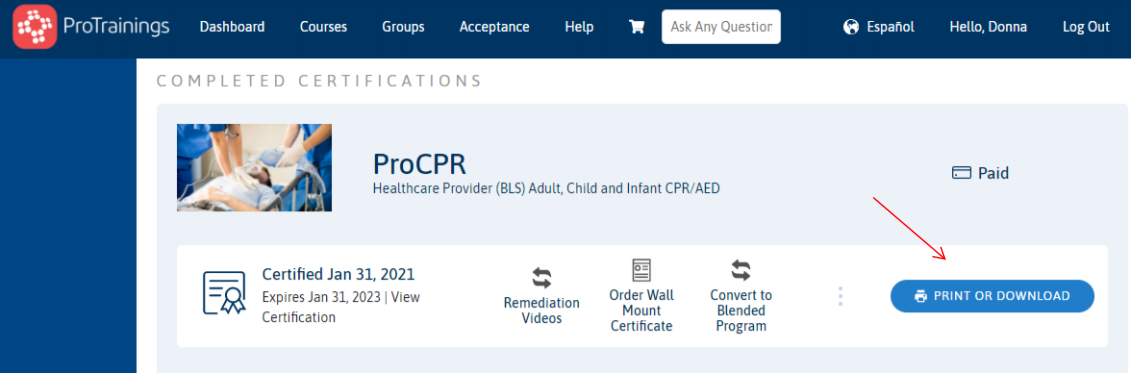The height and width of the screenshot is (373, 1131).
Task: Click the Remediation Videos arrows icon
Action: pyautogui.click(x=542, y=278)
